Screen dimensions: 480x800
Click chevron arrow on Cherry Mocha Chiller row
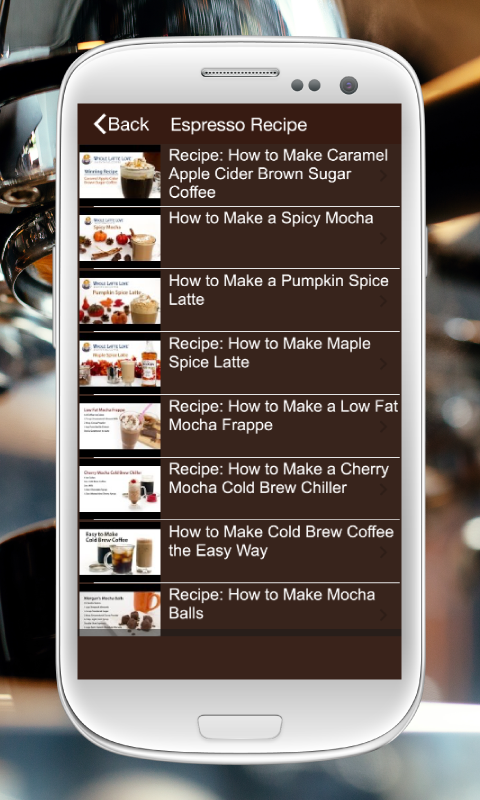point(383,489)
